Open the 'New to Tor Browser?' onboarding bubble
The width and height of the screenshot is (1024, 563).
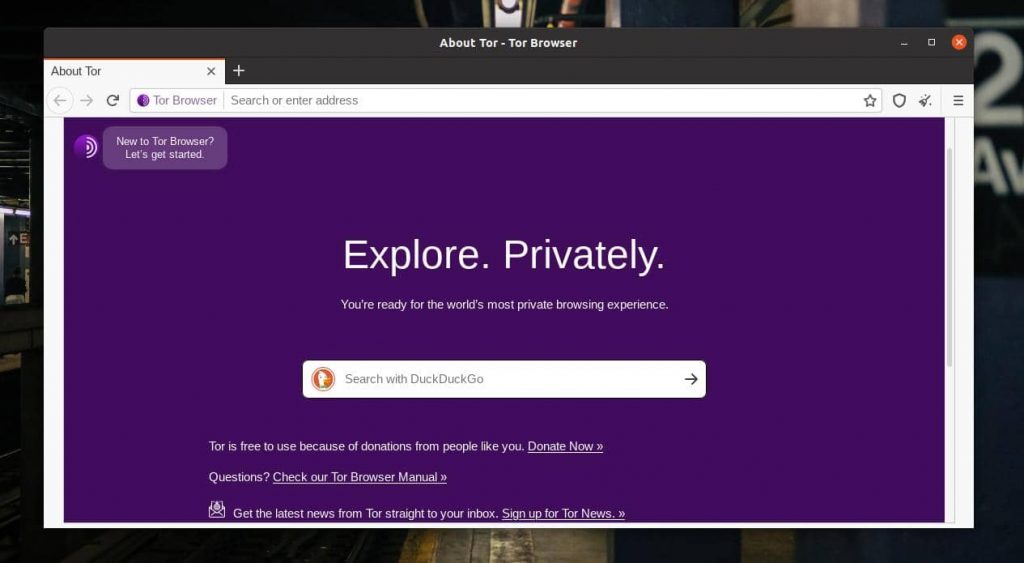point(165,148)
